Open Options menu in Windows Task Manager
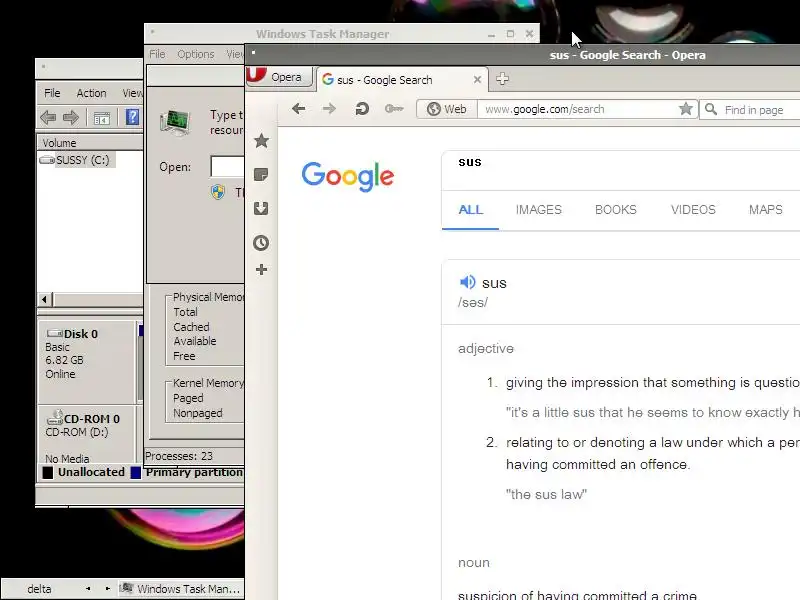This screenshot has height=600, width=800. [x=196, y=54]
